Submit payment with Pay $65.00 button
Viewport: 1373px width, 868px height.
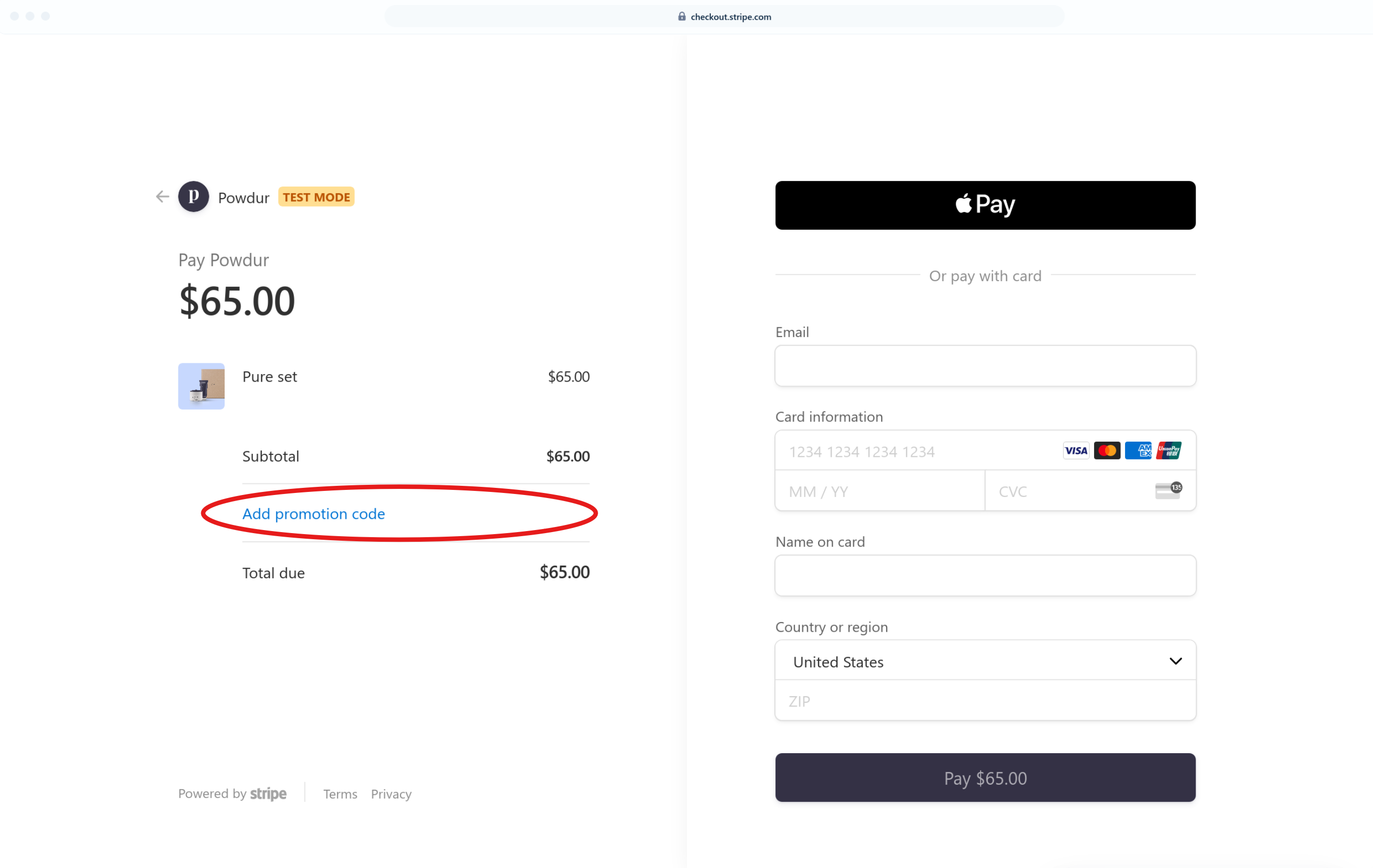[985, 778]
